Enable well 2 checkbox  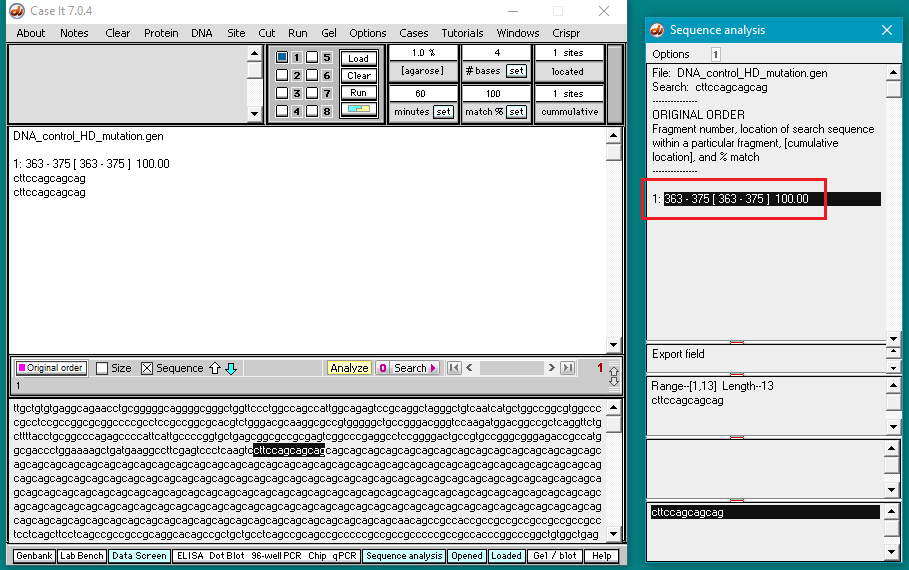[282, 75]
